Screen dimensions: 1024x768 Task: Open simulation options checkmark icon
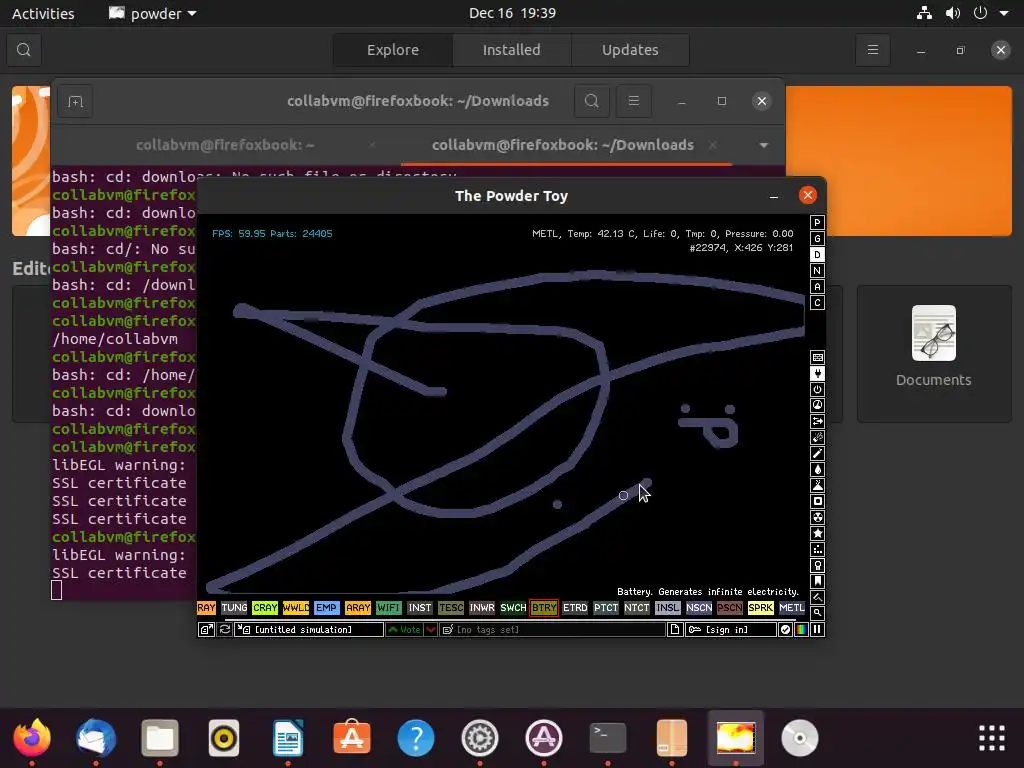(x=786, y=630)
